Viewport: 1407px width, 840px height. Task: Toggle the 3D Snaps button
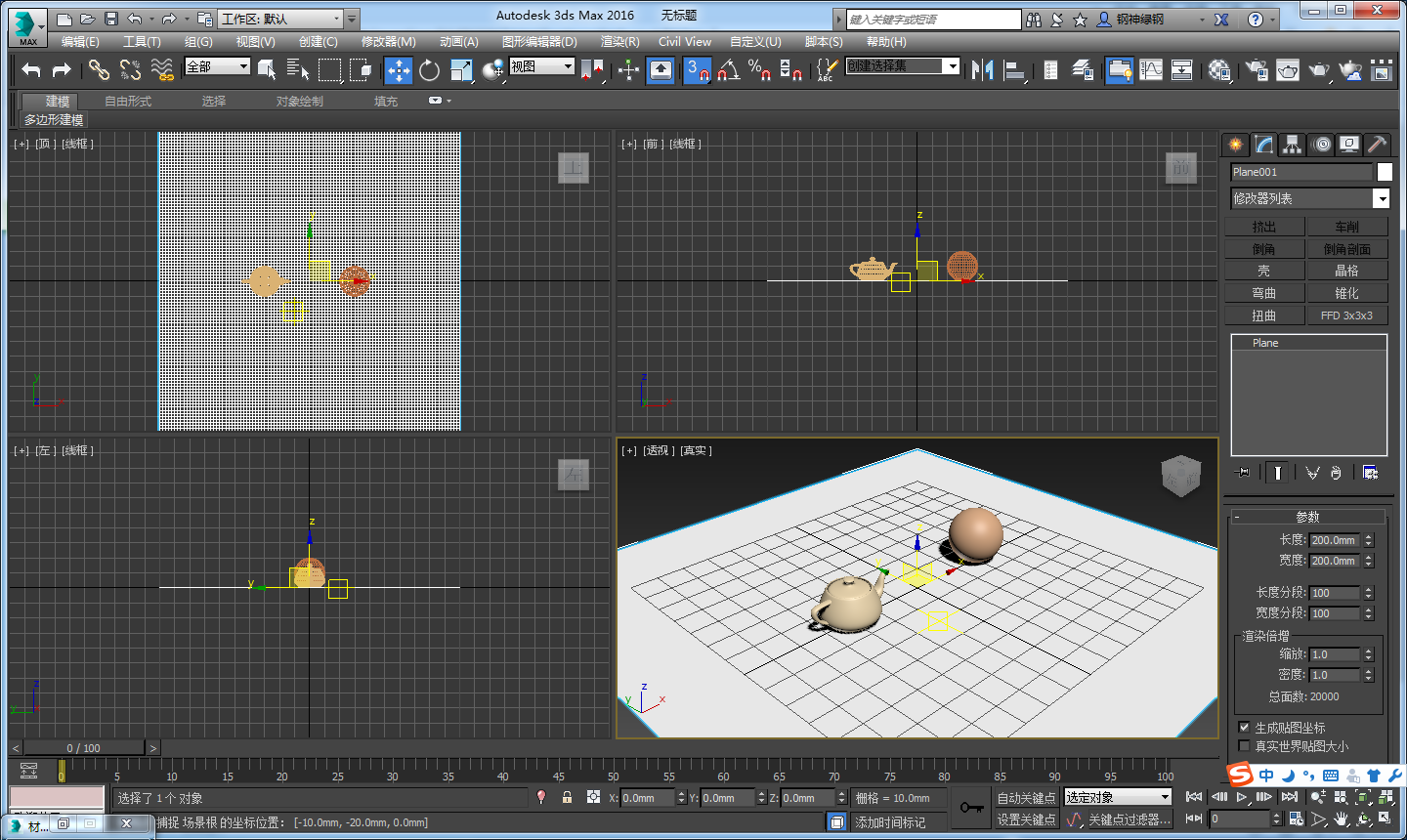click(697, 69)
